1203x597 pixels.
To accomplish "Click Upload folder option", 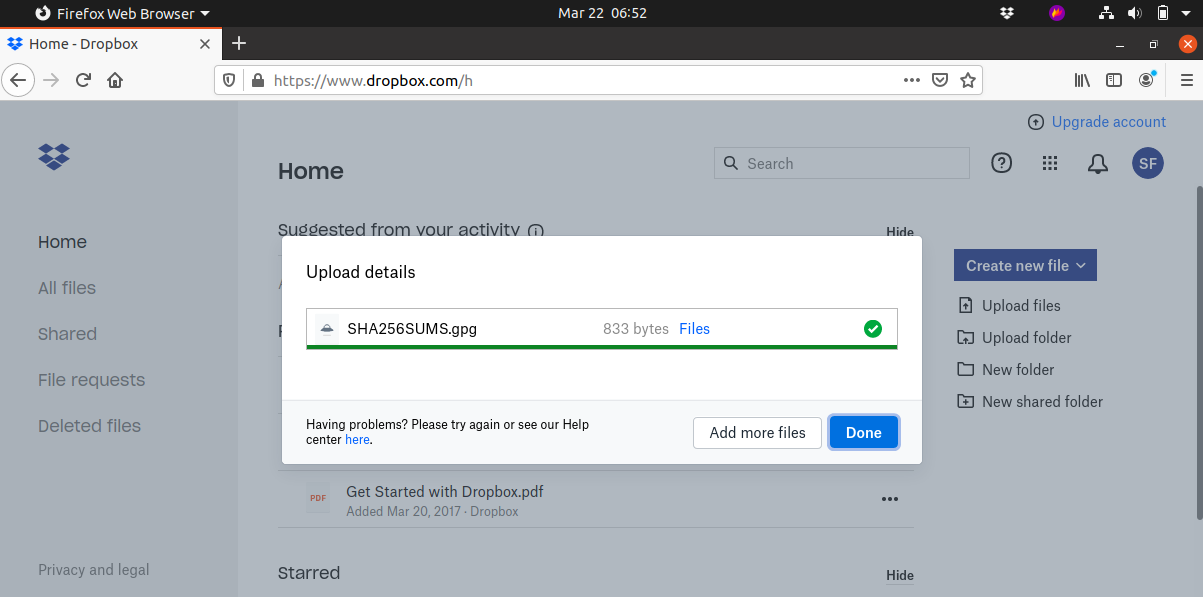I will [x=1026, y=338].
